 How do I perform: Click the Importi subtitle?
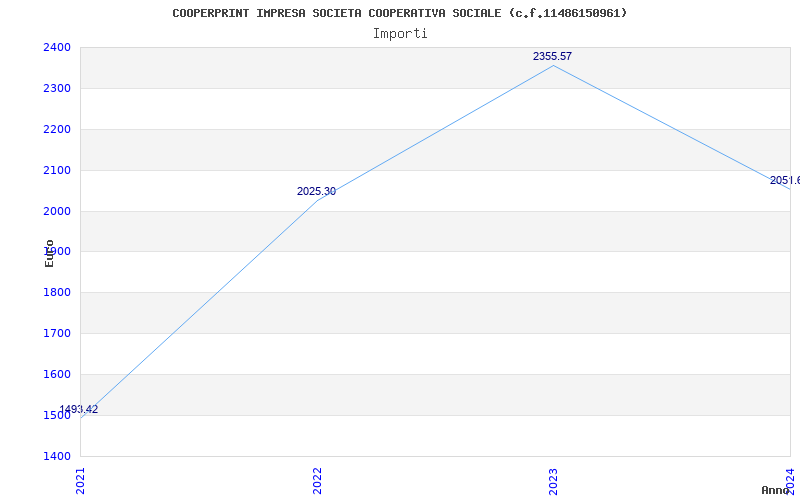click(400, 34)
